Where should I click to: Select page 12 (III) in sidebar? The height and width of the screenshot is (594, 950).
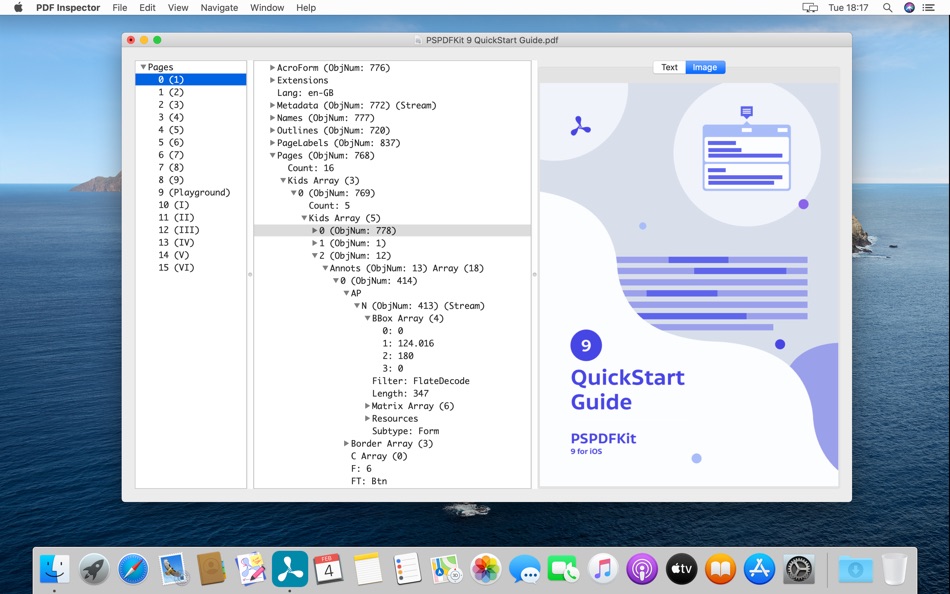(191, 230)
